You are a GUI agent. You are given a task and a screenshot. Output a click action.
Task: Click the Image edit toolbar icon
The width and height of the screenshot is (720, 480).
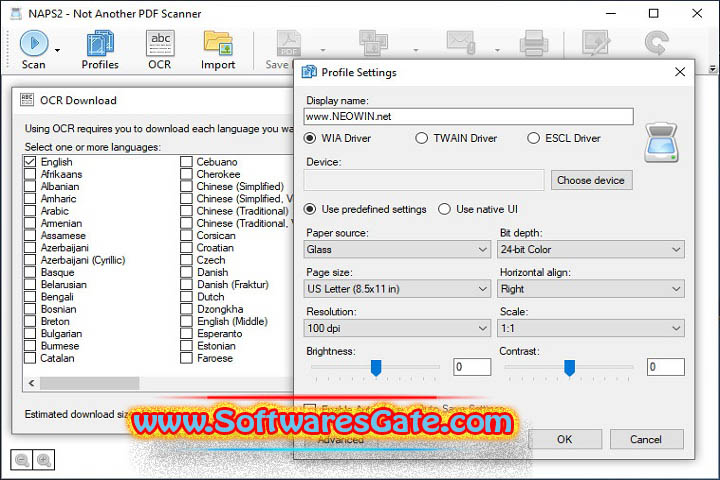pos(596,43)
